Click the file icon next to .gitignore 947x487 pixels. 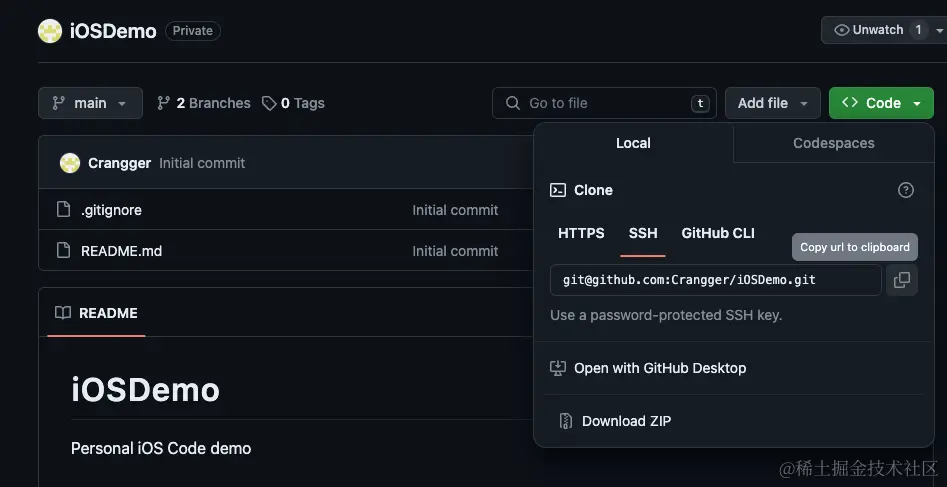tap(64, 210)
